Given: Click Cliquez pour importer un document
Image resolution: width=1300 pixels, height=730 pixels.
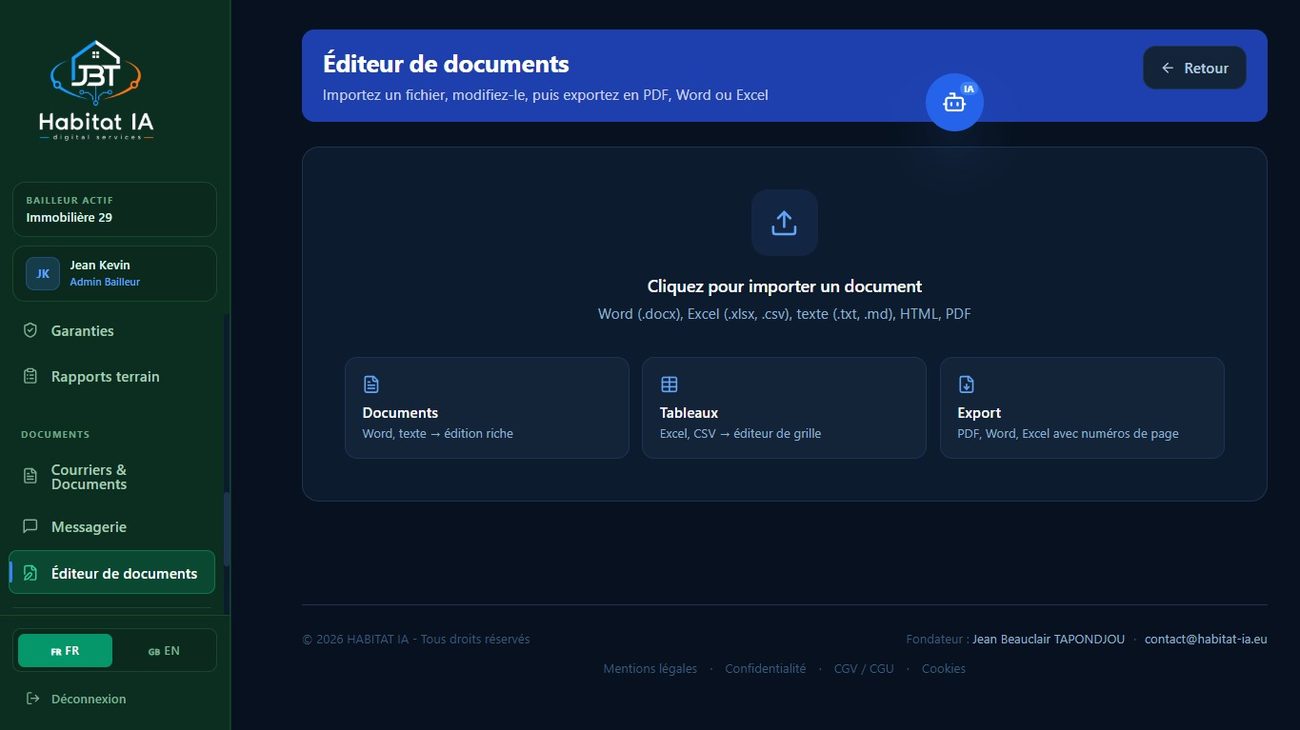Looking at the screenshot, I should tap(784, 286).
